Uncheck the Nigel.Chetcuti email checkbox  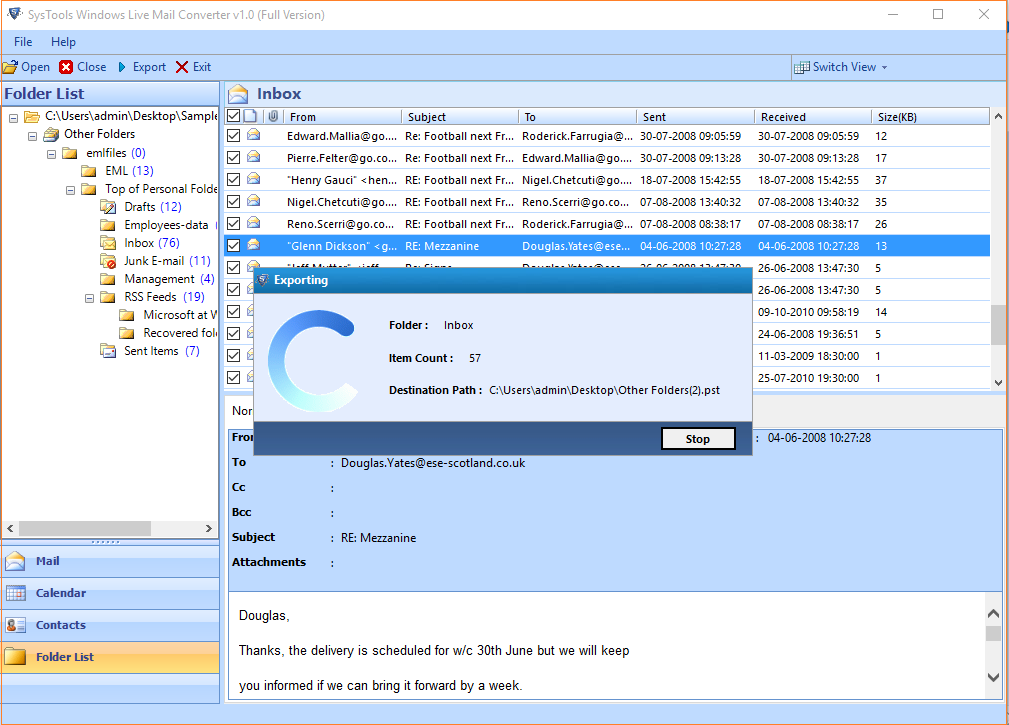[234, 201]
